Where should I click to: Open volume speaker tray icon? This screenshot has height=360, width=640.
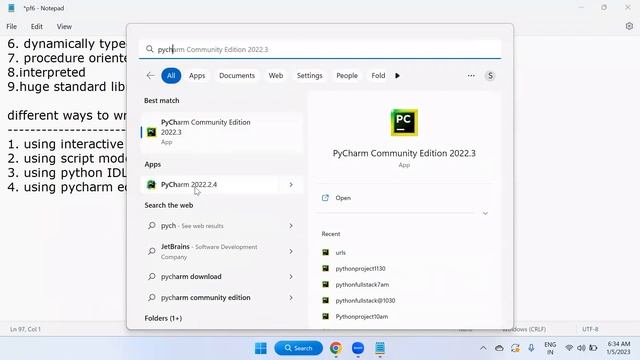[x=581, y=348]
